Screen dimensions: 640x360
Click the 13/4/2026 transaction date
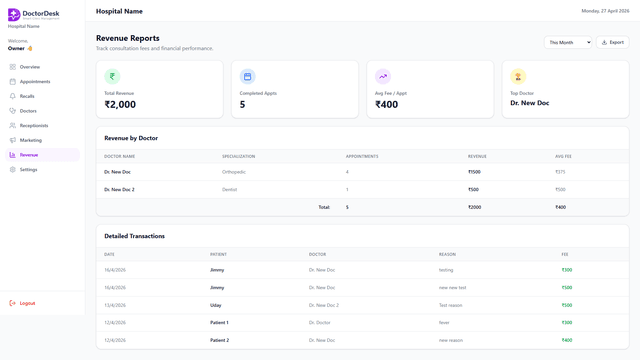(x=115, y=305)
